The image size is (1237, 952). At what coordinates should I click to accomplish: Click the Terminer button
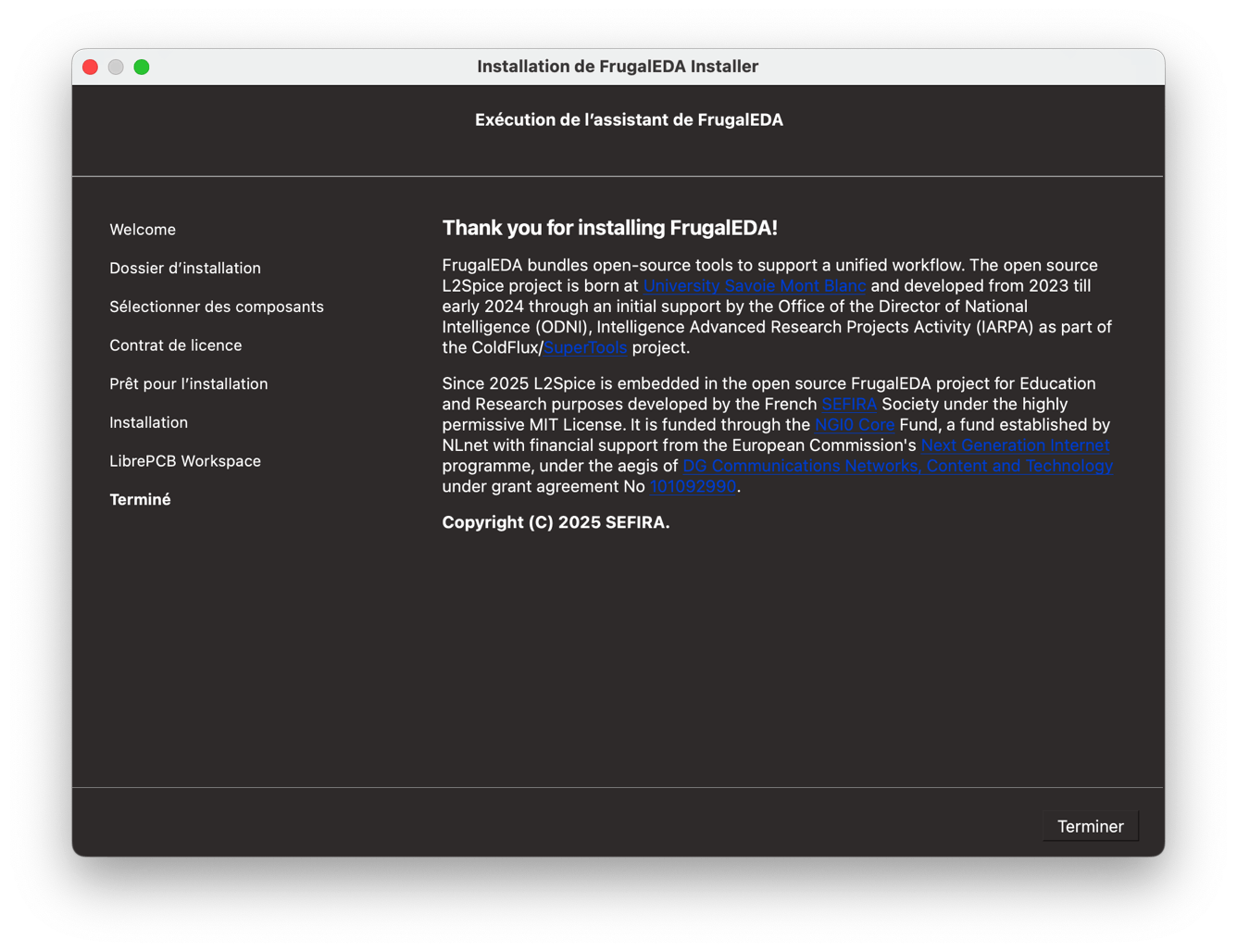[x=1090, y=826]
